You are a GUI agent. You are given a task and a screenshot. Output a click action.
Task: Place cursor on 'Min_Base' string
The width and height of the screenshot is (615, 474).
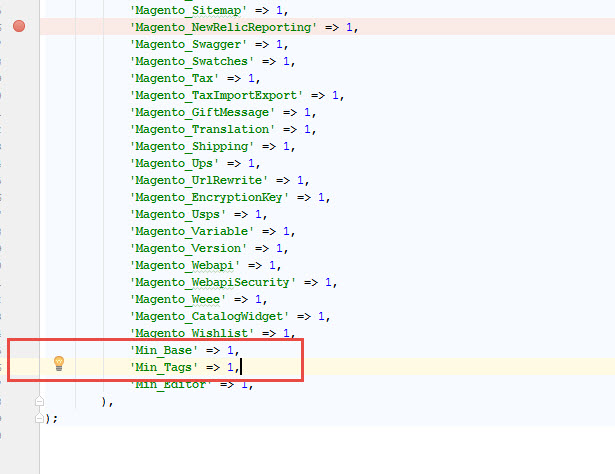[x=164, y=350]
